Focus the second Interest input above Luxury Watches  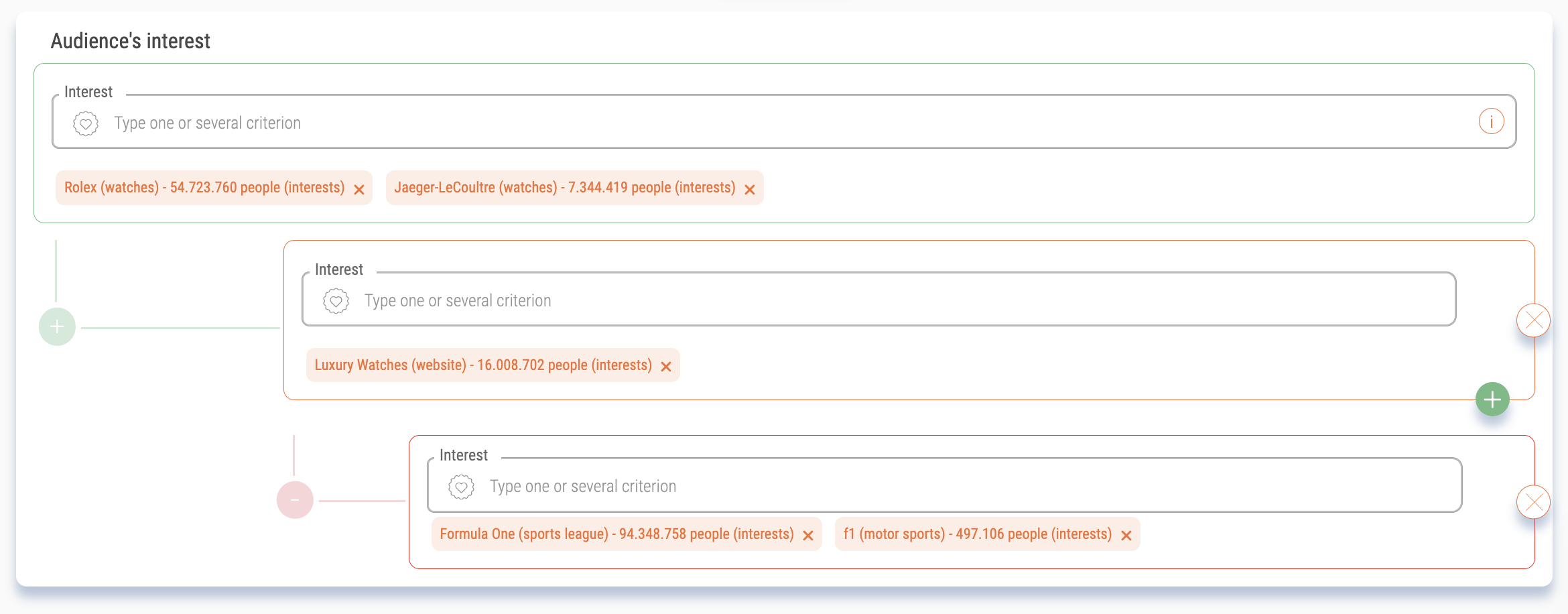pos(879,300)
